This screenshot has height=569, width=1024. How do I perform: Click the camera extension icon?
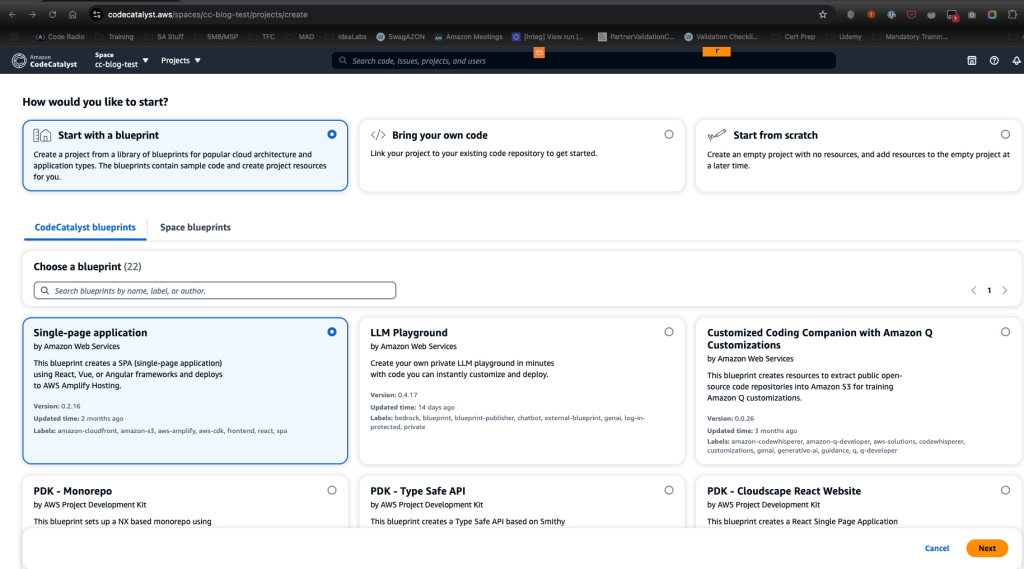point(972,14)
